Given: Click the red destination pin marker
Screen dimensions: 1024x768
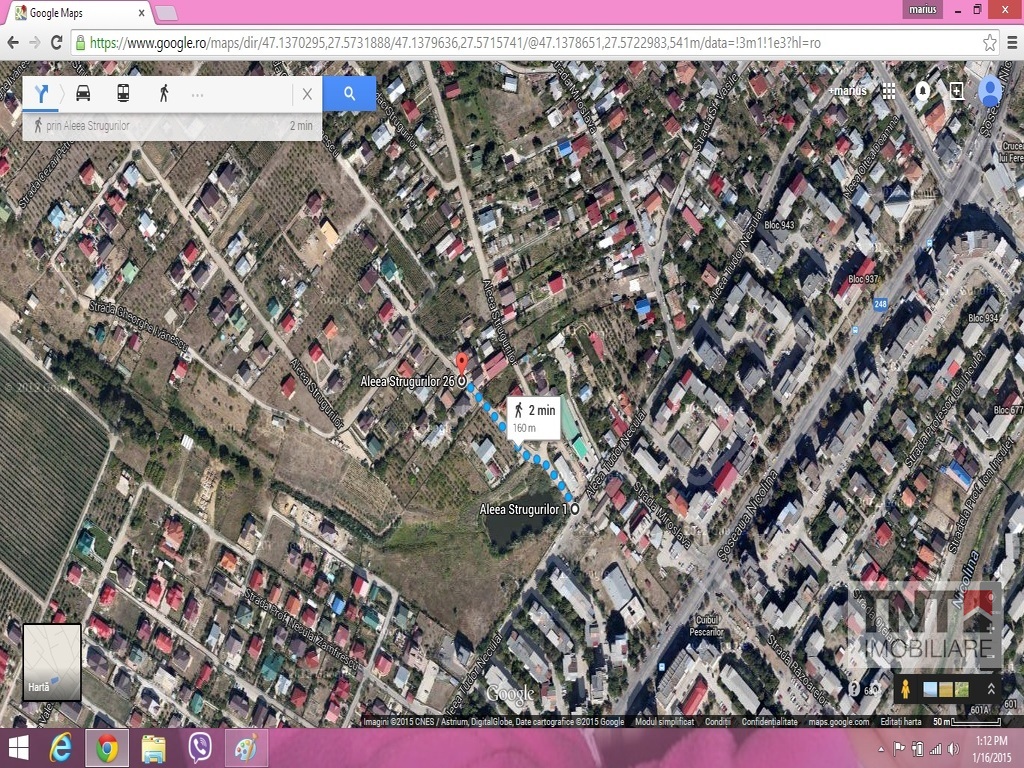Looking at the screenshot, I should 461,363.
